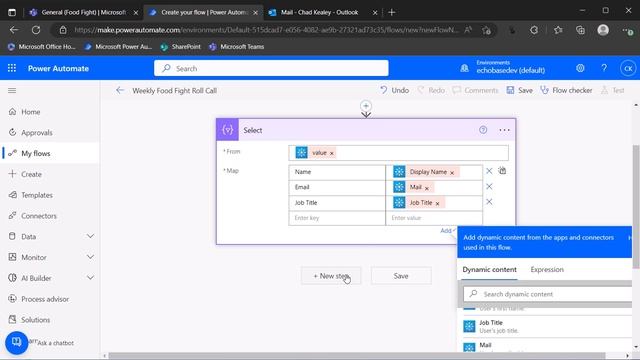Remove the Display Name token
640x360 pixels.
[x=452, y=172]
